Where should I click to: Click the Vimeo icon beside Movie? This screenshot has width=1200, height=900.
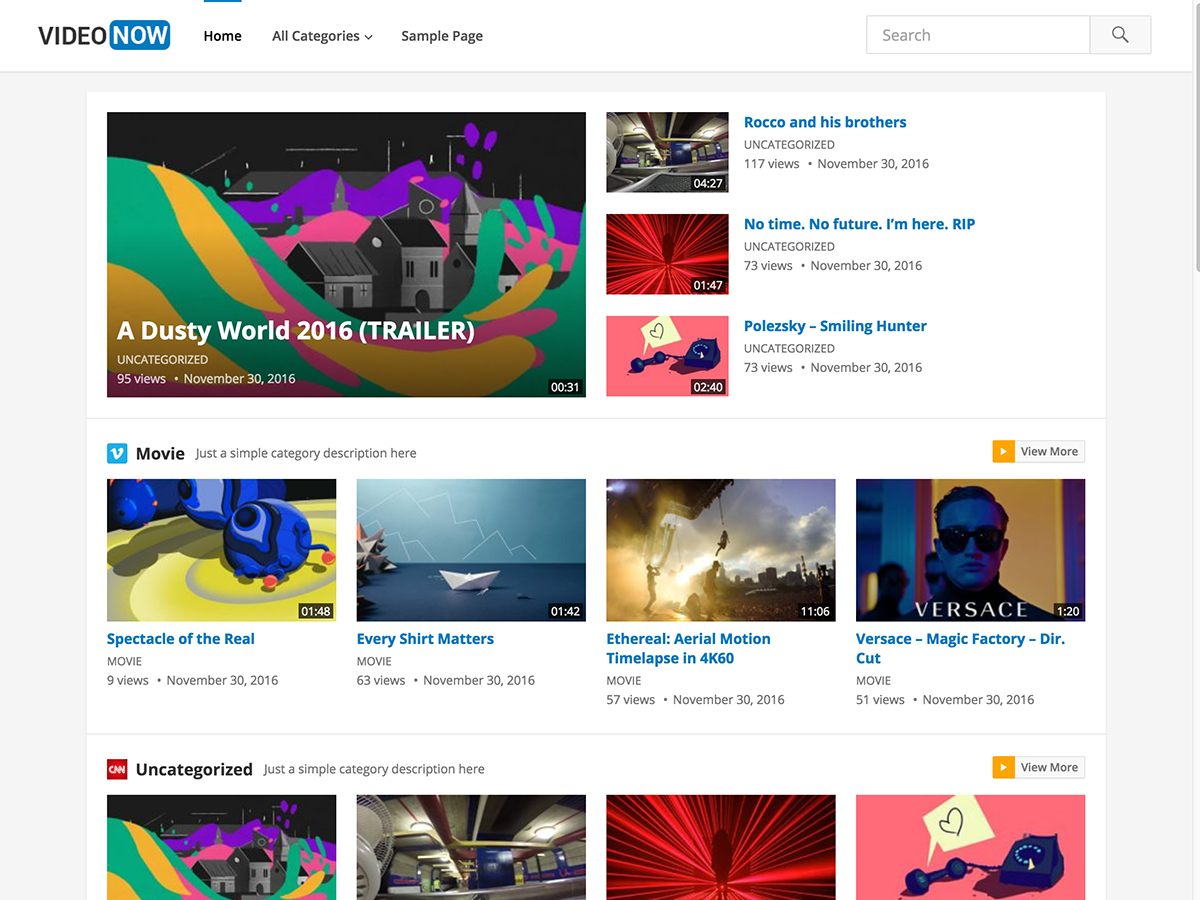point(117,454)
